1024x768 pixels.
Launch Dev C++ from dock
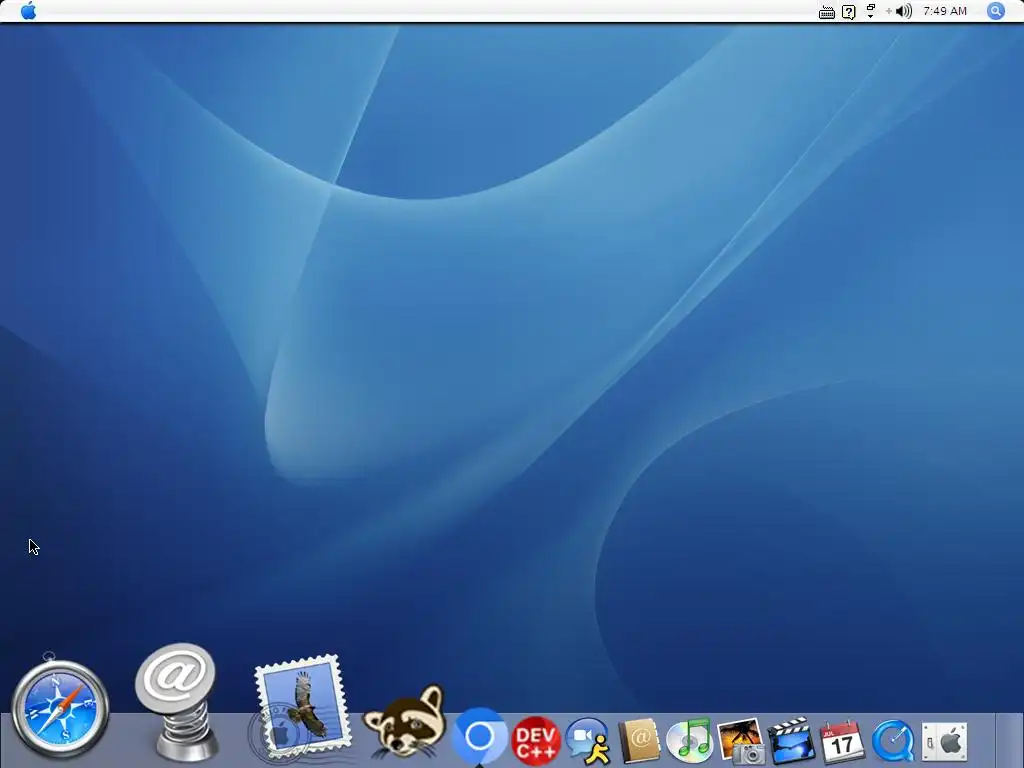[536, 741]
